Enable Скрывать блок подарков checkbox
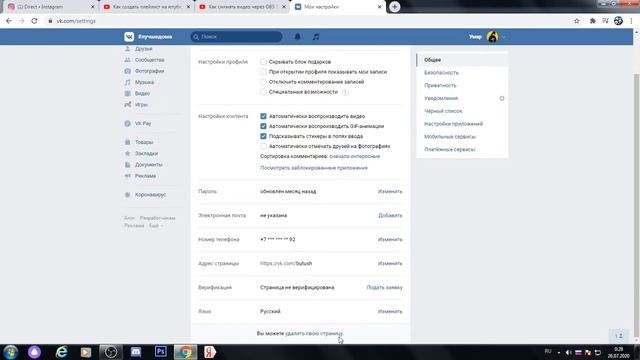Image resolution: width=640 pixels, height=360 pixels. [x=263, y=62]
